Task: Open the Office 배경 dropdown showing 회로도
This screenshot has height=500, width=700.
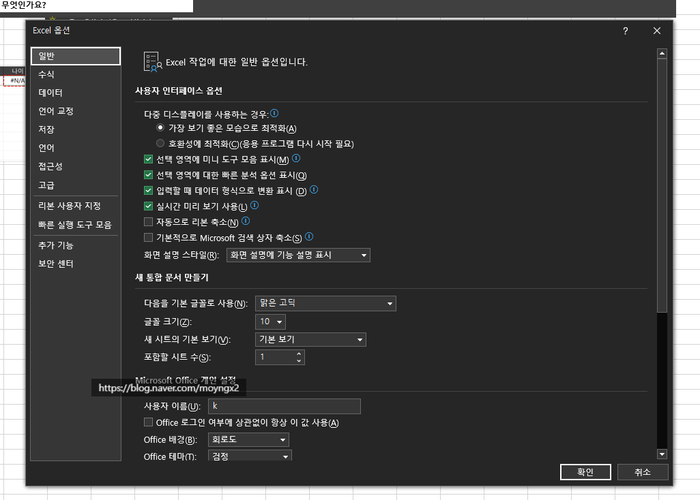Action: coord(248,440)
